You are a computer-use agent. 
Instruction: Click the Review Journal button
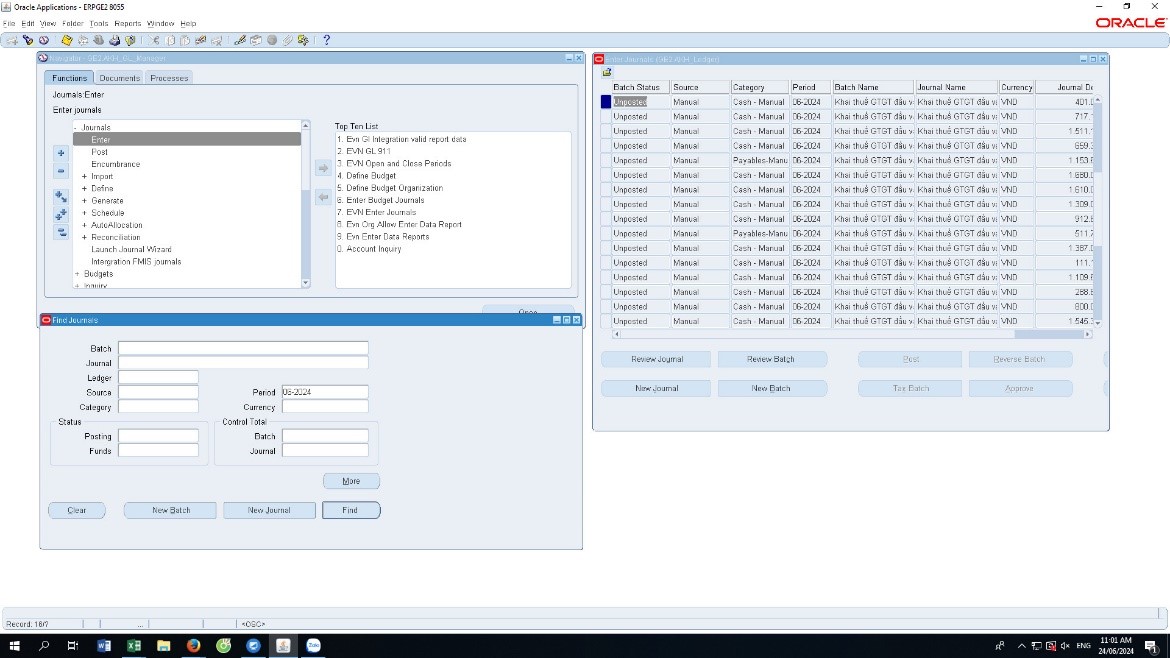656,359
